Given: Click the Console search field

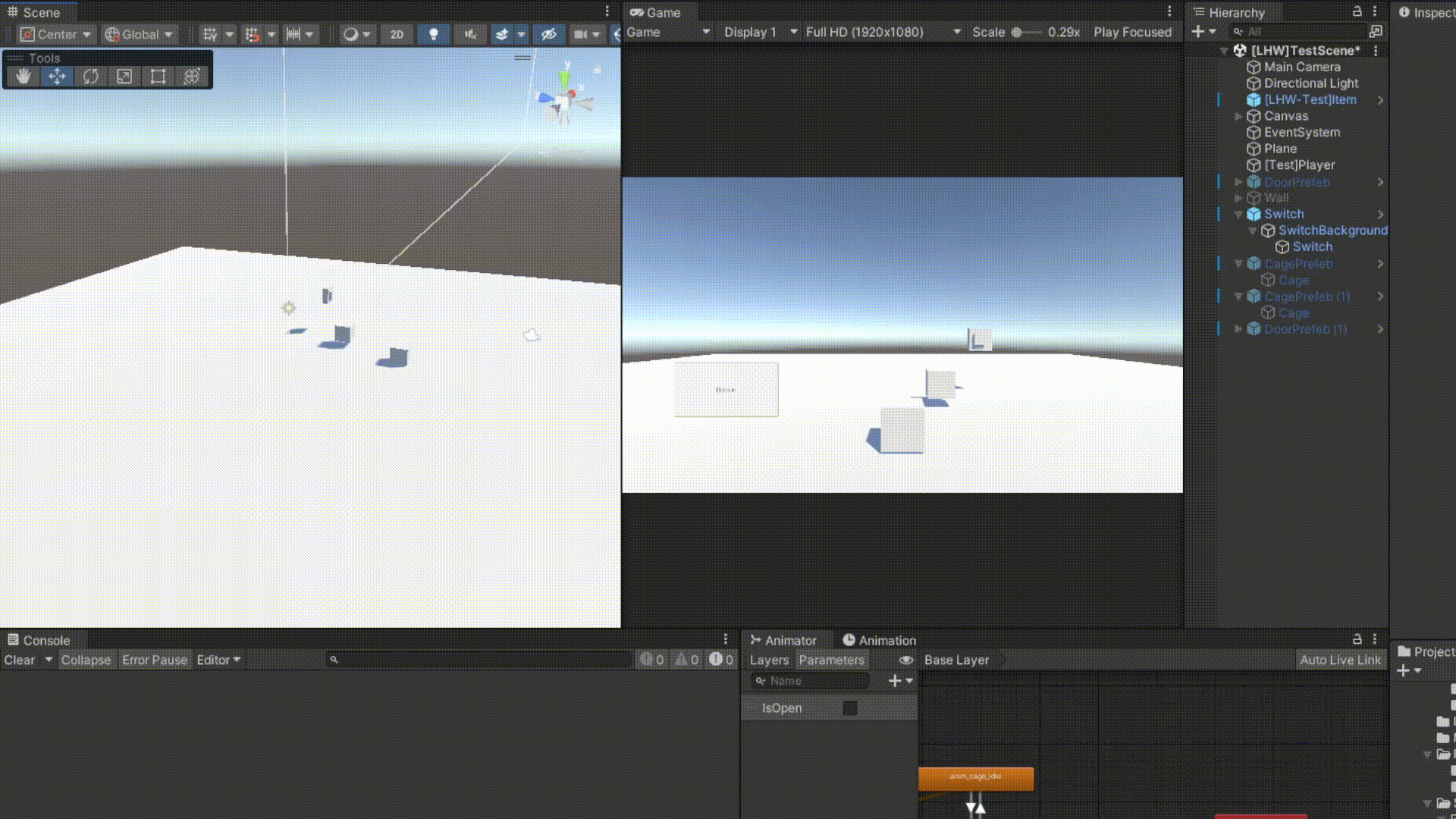Looking at the screenshot, I should 479,660.
